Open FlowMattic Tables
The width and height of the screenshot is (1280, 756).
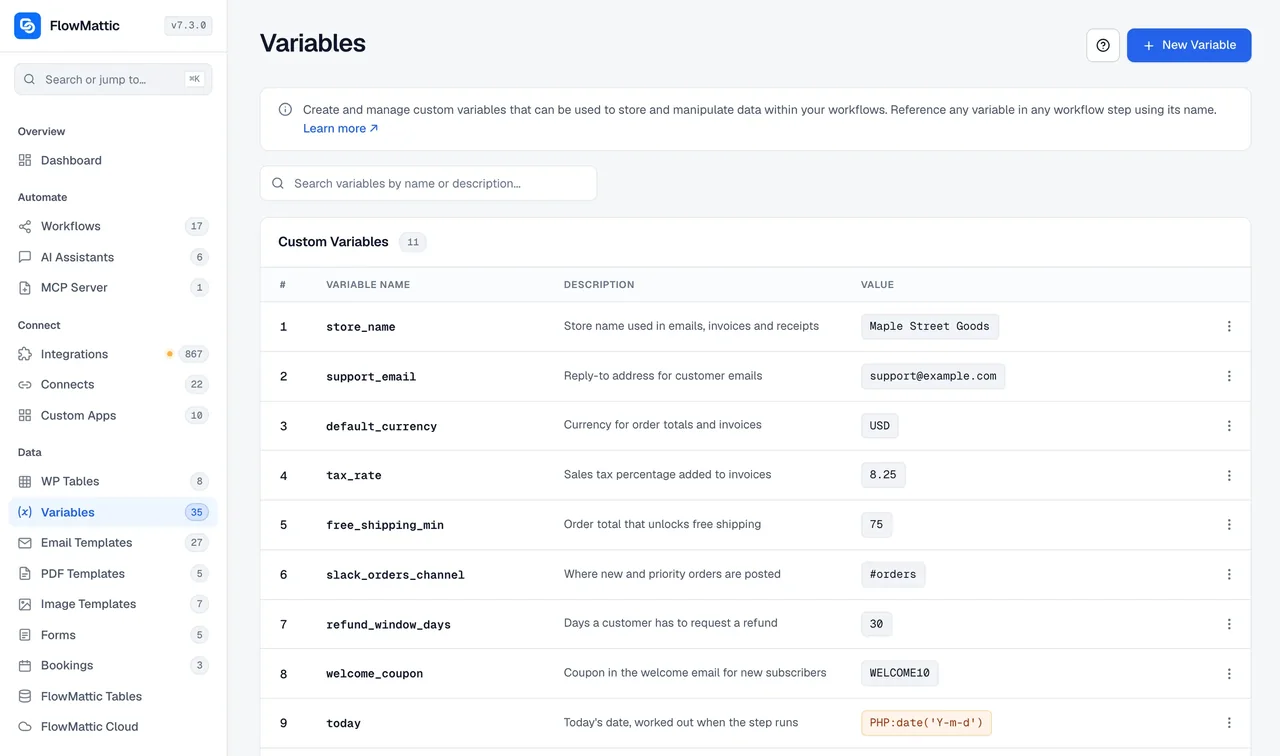113,696
